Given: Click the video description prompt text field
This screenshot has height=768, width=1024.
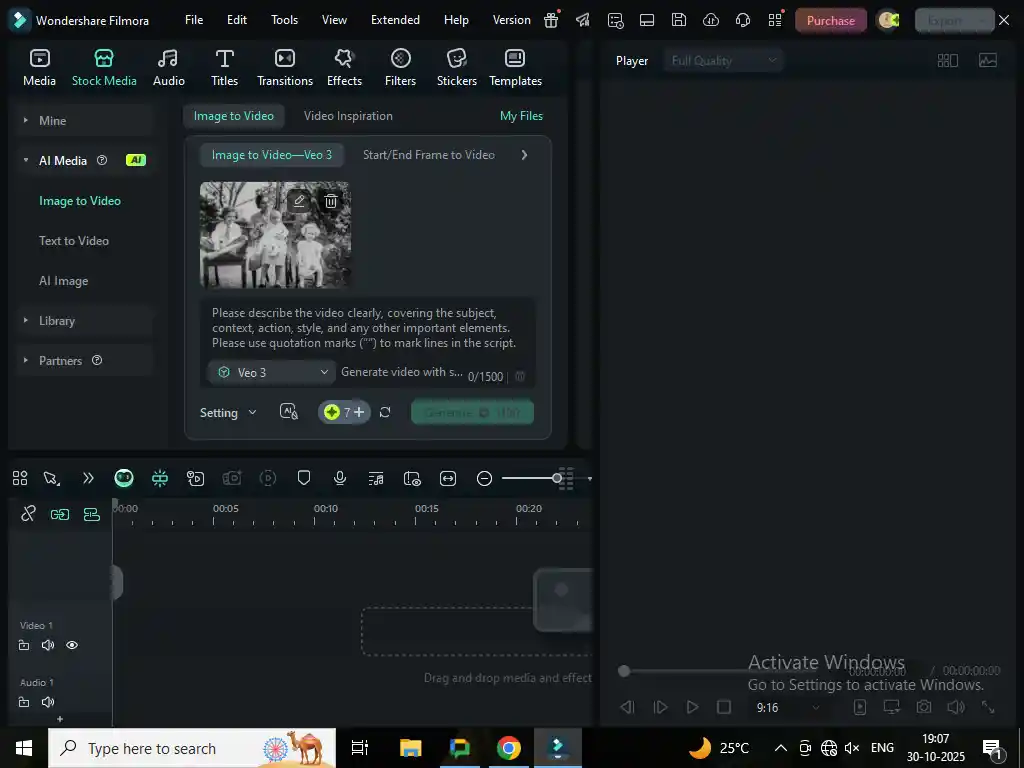Looking at the screenshot, I should tap(366, 328).
